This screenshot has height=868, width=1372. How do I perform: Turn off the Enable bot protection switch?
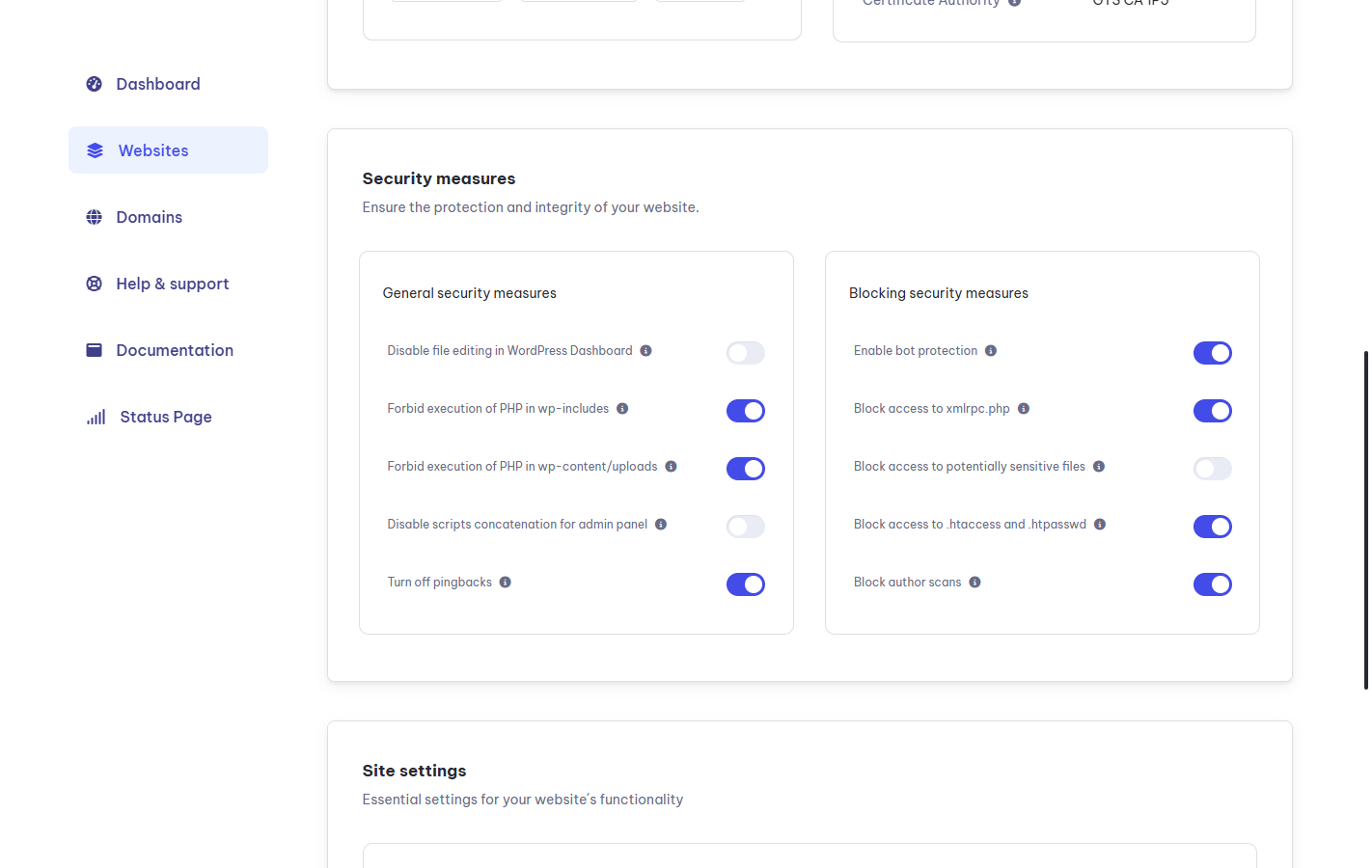click(1212, 352)
